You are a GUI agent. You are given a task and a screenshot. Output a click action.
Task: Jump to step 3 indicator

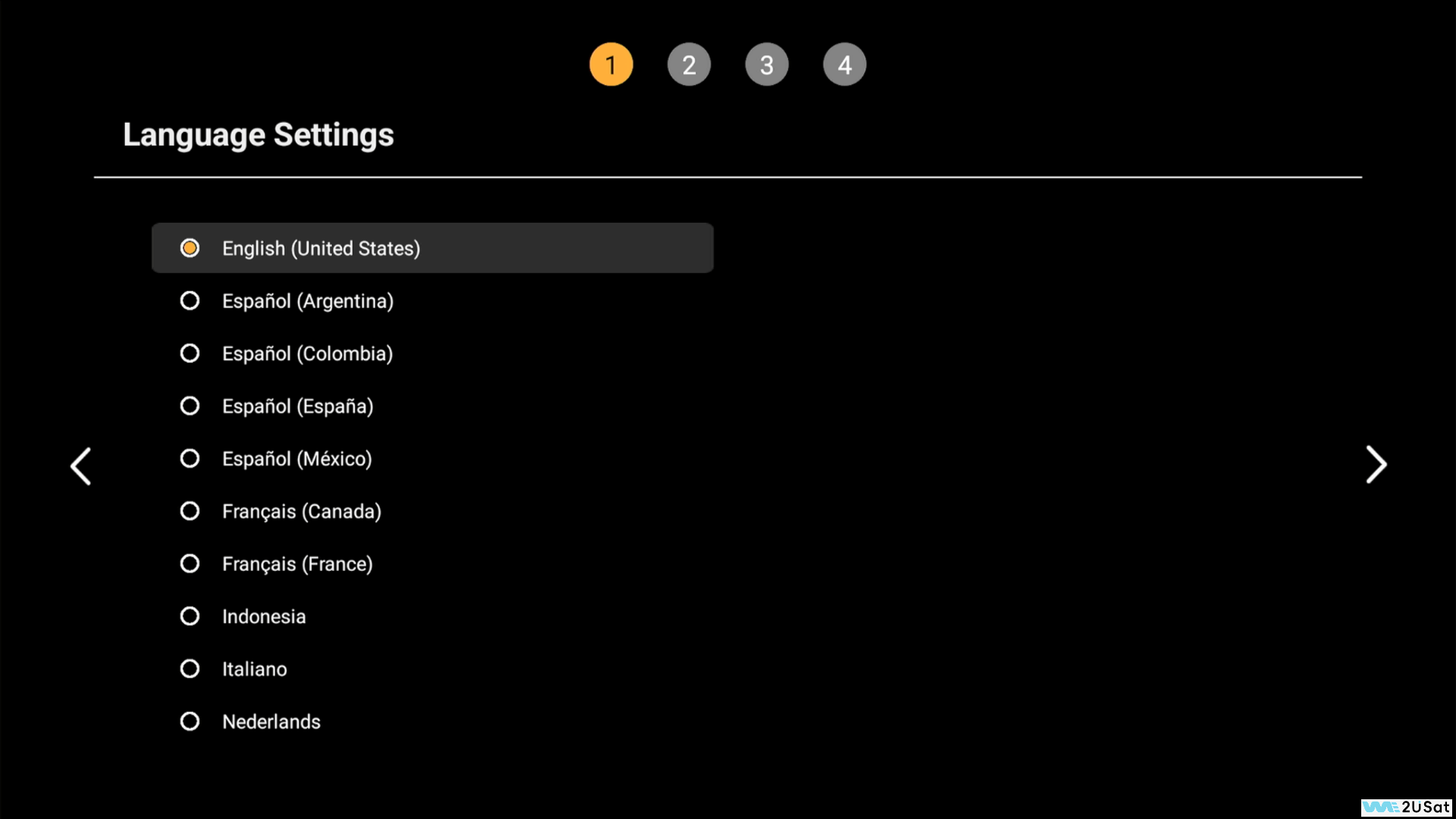pyautogui.click(x=767, y=64)
